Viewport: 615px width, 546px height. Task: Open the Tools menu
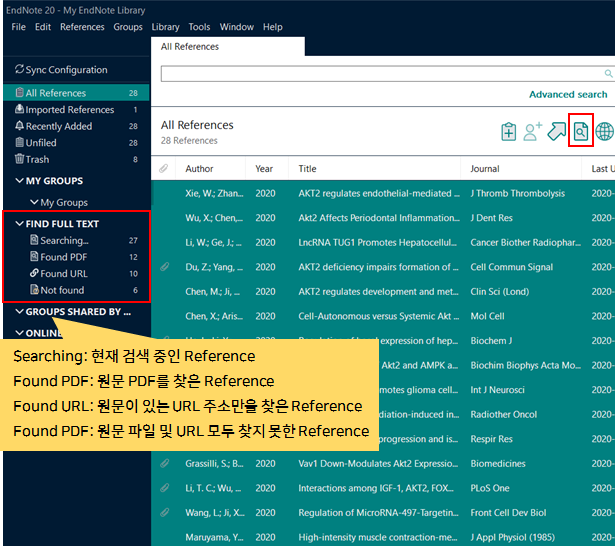point(199,27)
